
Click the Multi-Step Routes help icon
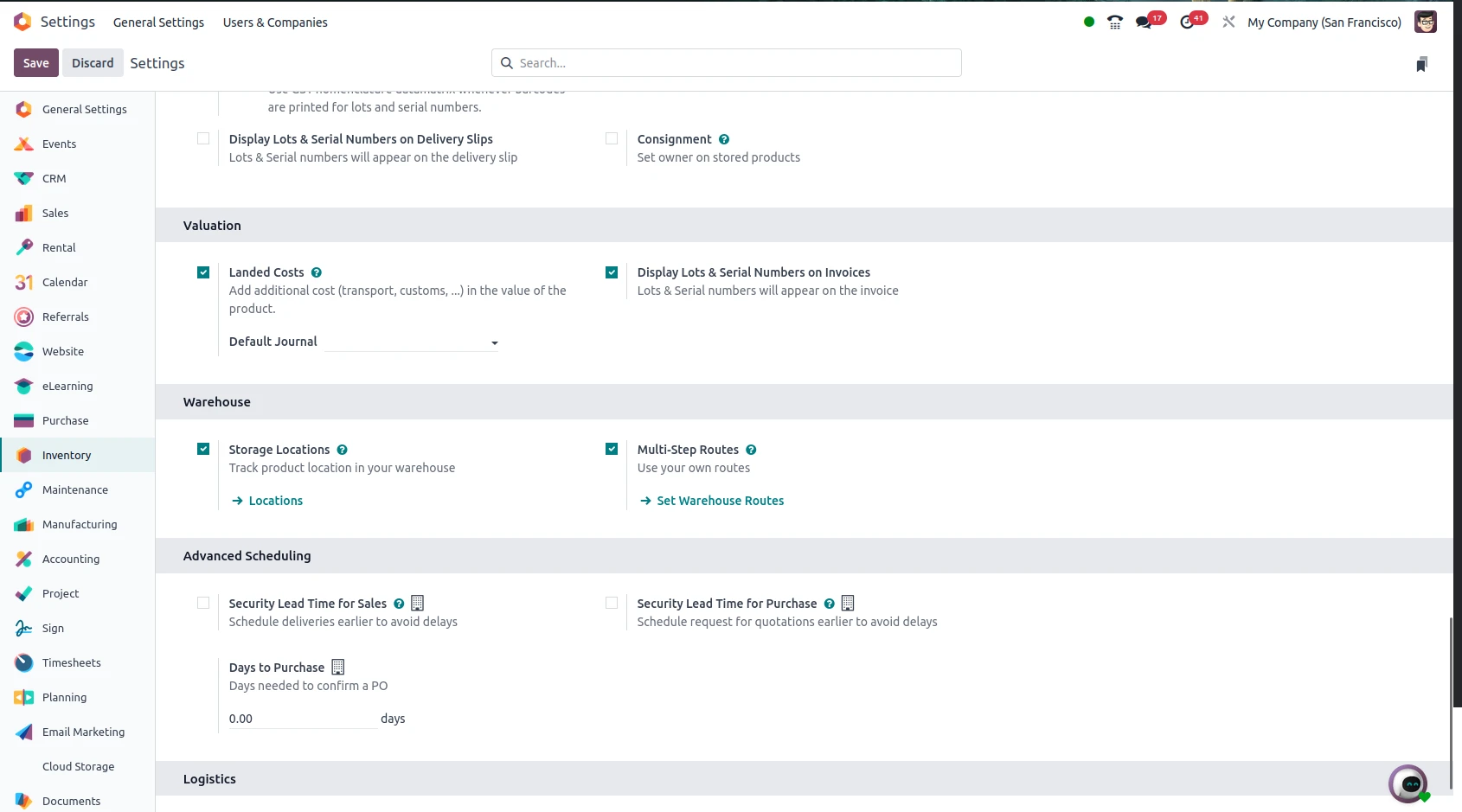click(751, 450)
